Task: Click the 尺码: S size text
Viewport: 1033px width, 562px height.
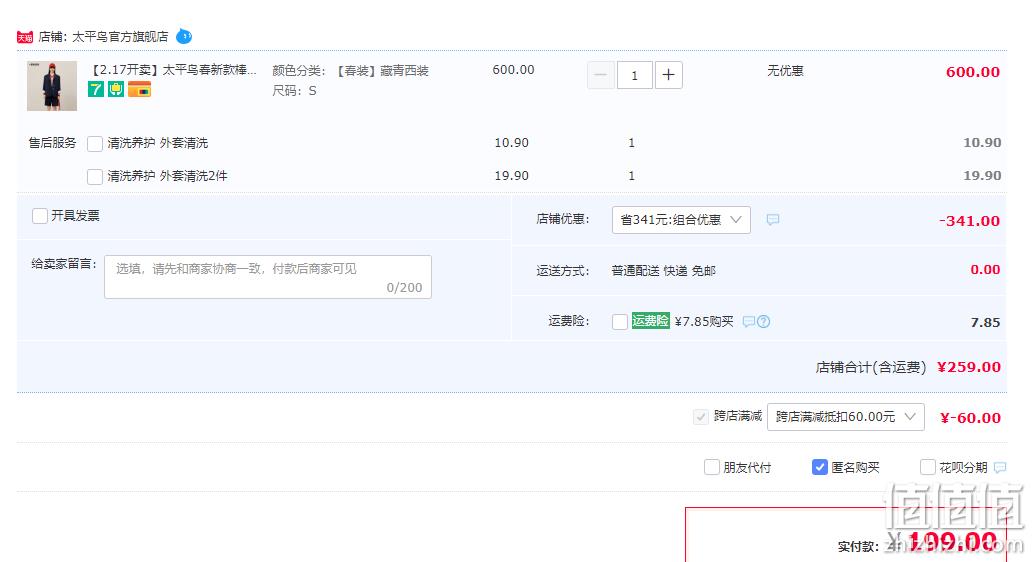Action: pyautogui.click(x=294, y=90)
